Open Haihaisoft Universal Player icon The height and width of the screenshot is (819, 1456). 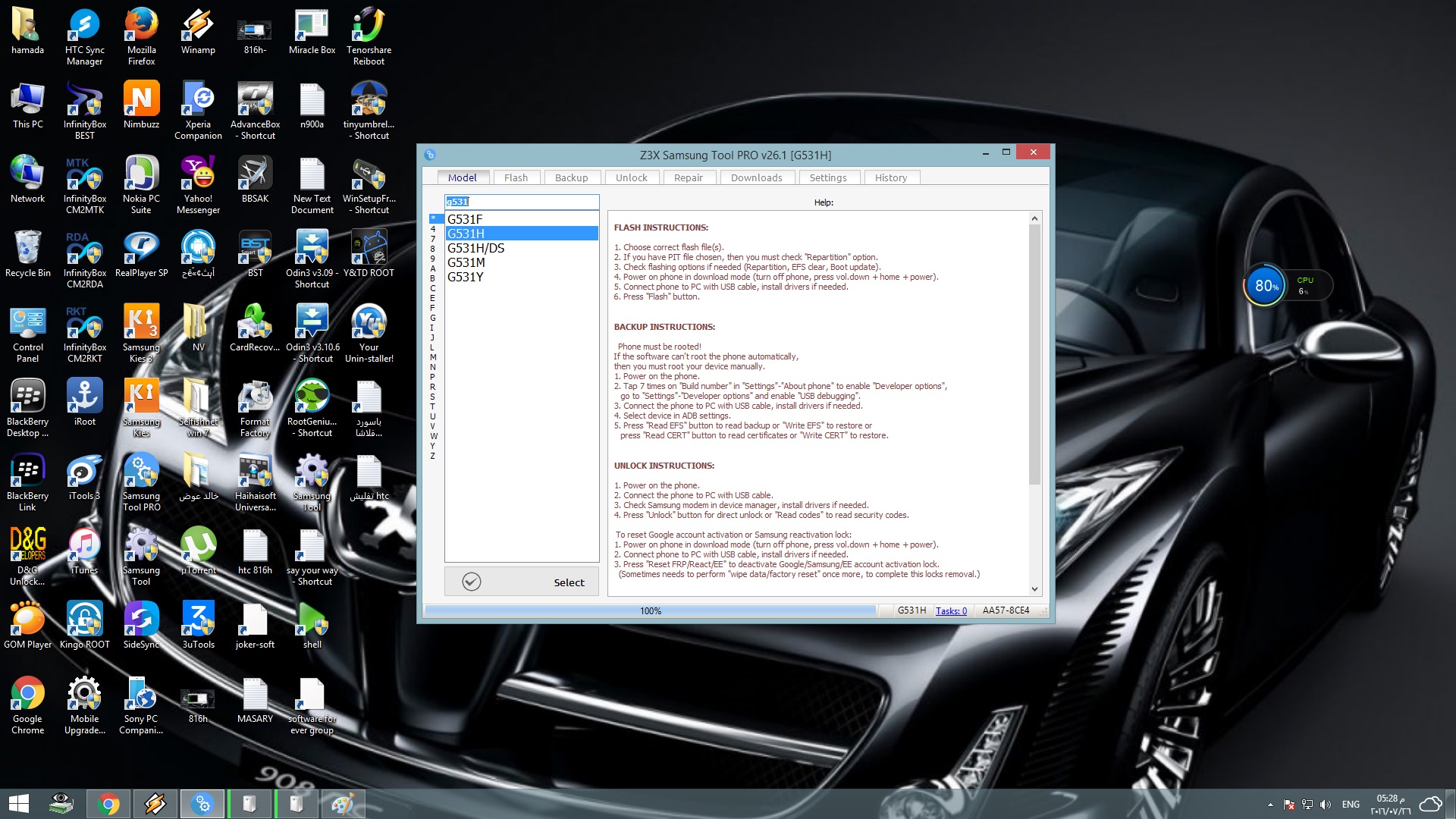pyautogui.click(x=255, y=482)
